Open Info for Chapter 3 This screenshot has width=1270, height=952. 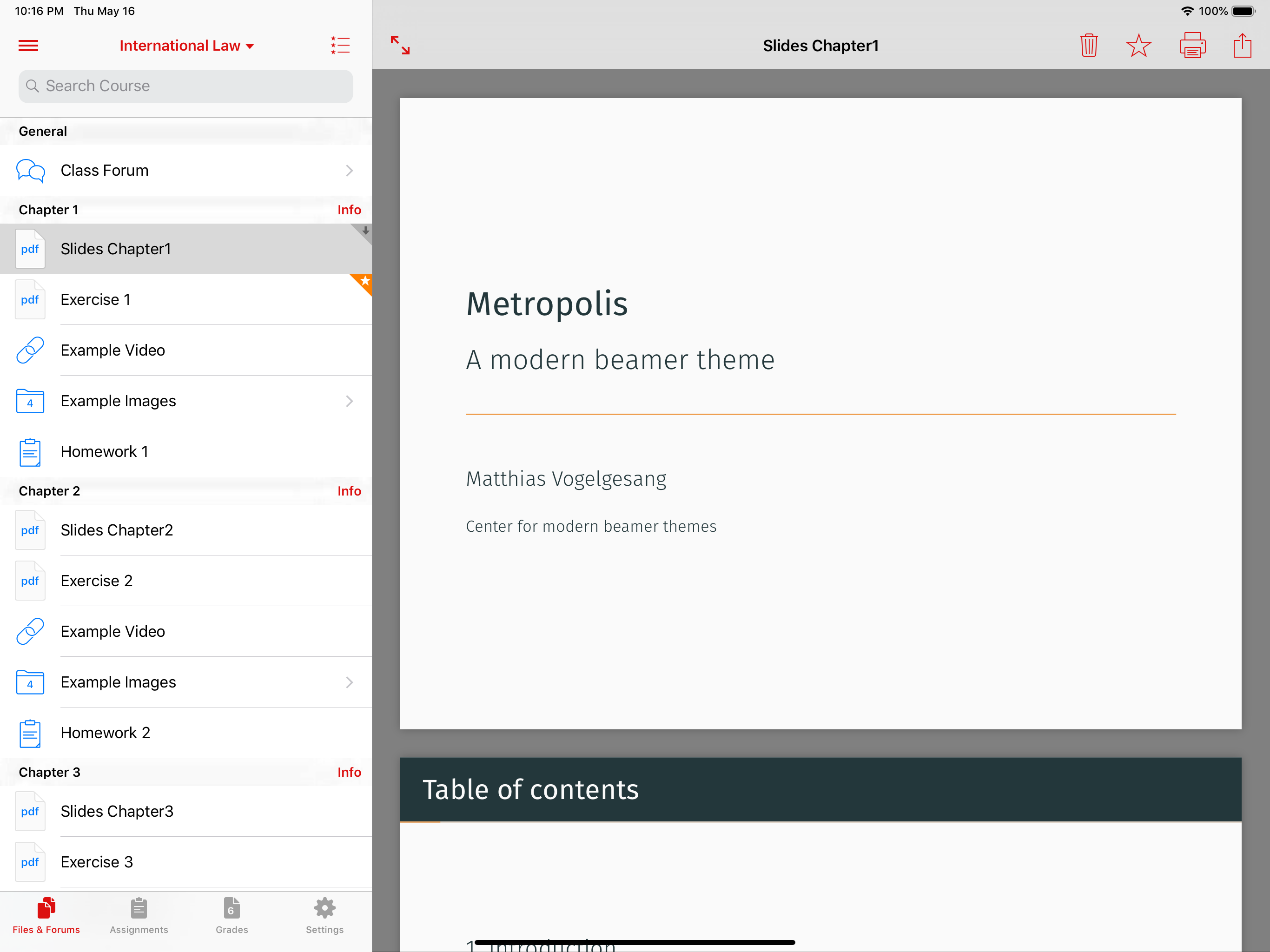tap(349, 772)
